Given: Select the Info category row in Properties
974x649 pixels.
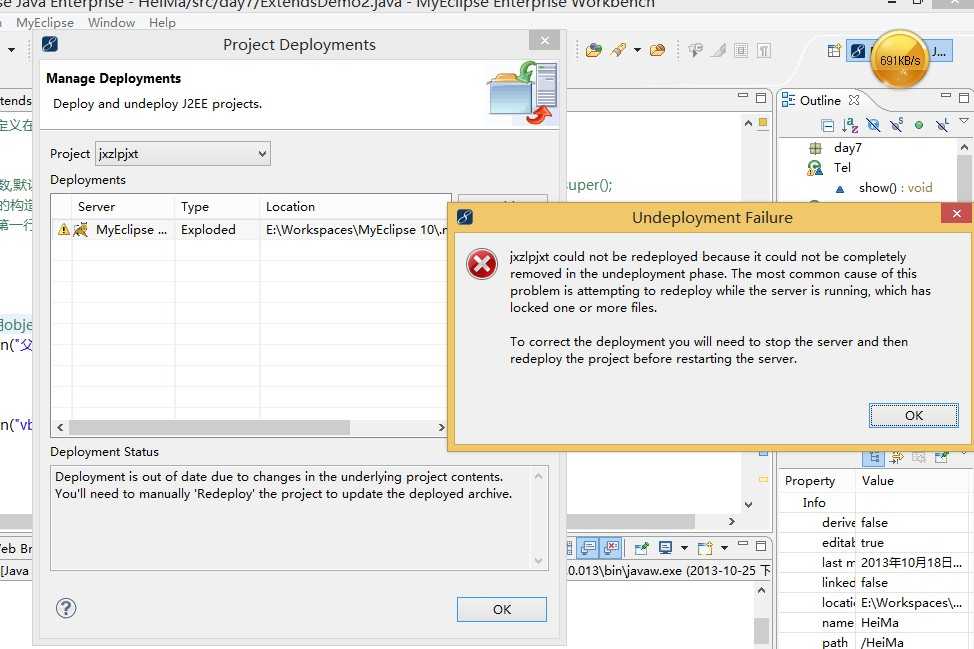Looking at the screenshot, I should click(874, 502).
